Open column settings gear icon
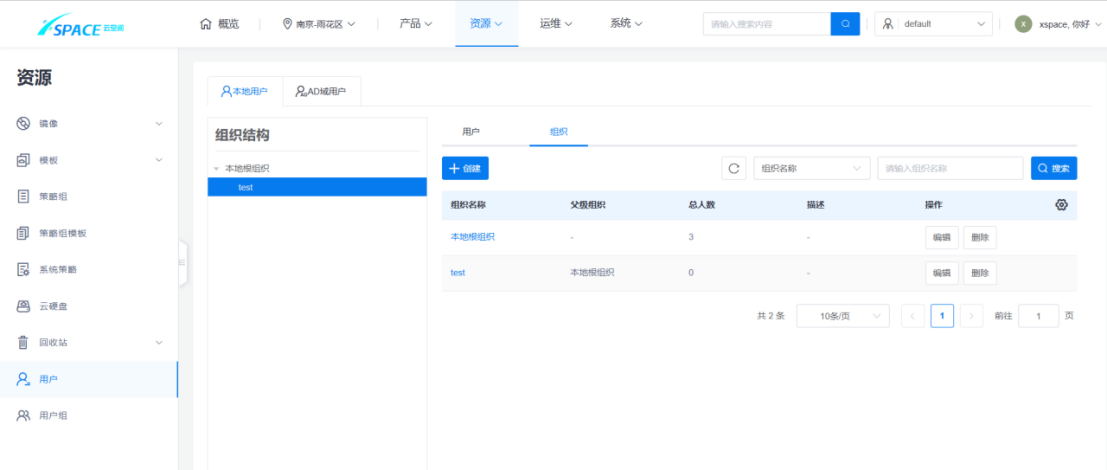This screenshot has width=1107, height=470. tap(1061, 205)
